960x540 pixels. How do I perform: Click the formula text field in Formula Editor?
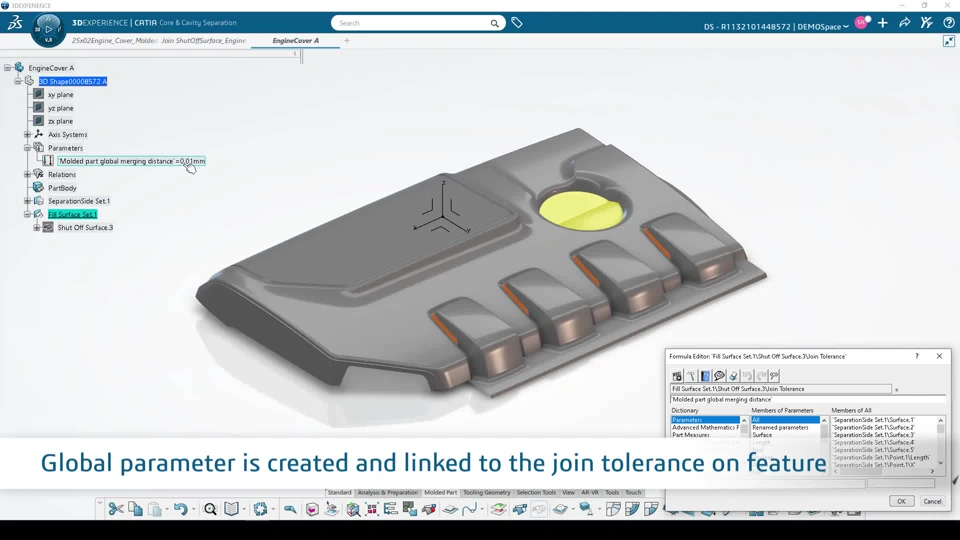click(807, 399)
